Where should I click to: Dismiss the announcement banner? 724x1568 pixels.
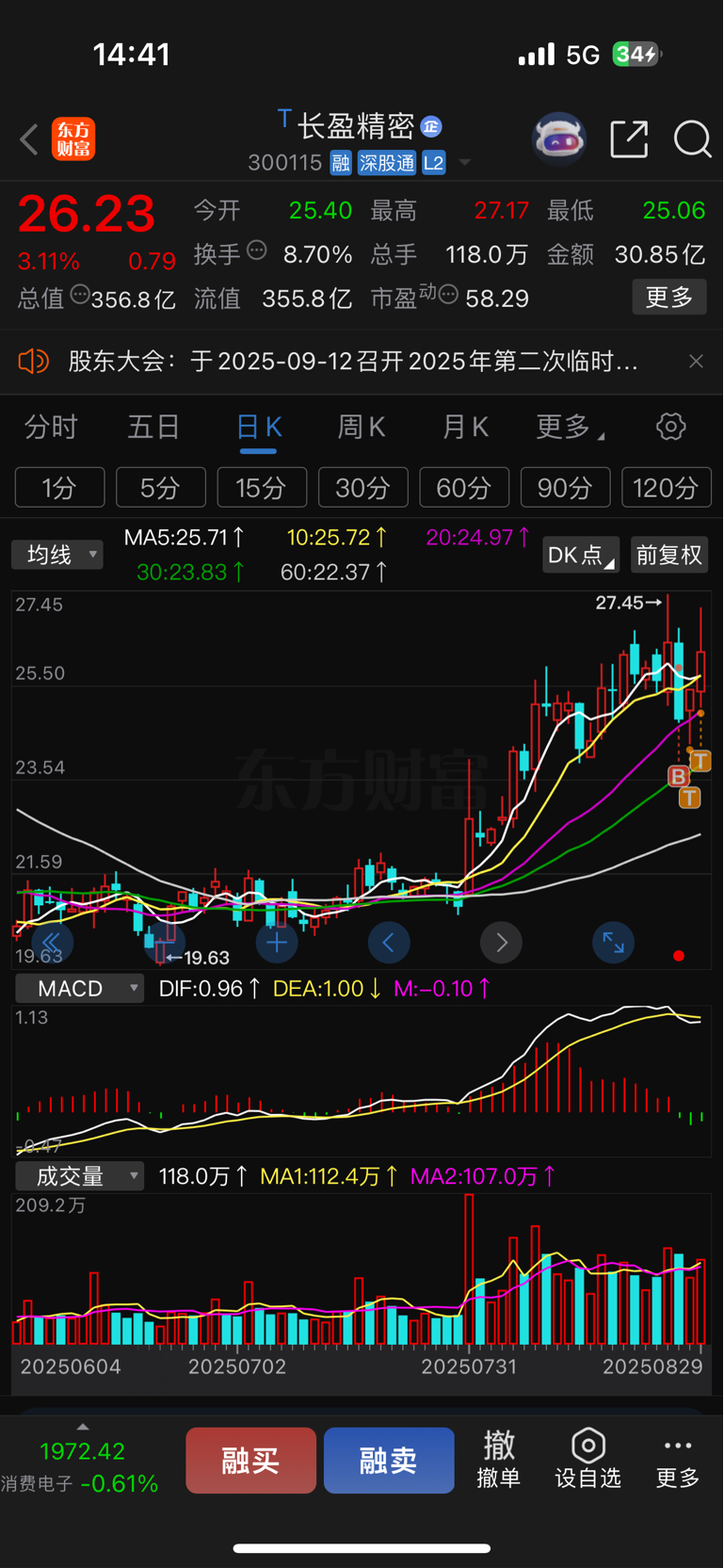696,361
